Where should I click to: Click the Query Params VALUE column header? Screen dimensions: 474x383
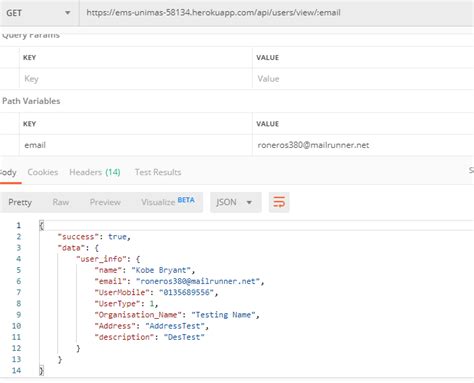(x=268, y=58)
